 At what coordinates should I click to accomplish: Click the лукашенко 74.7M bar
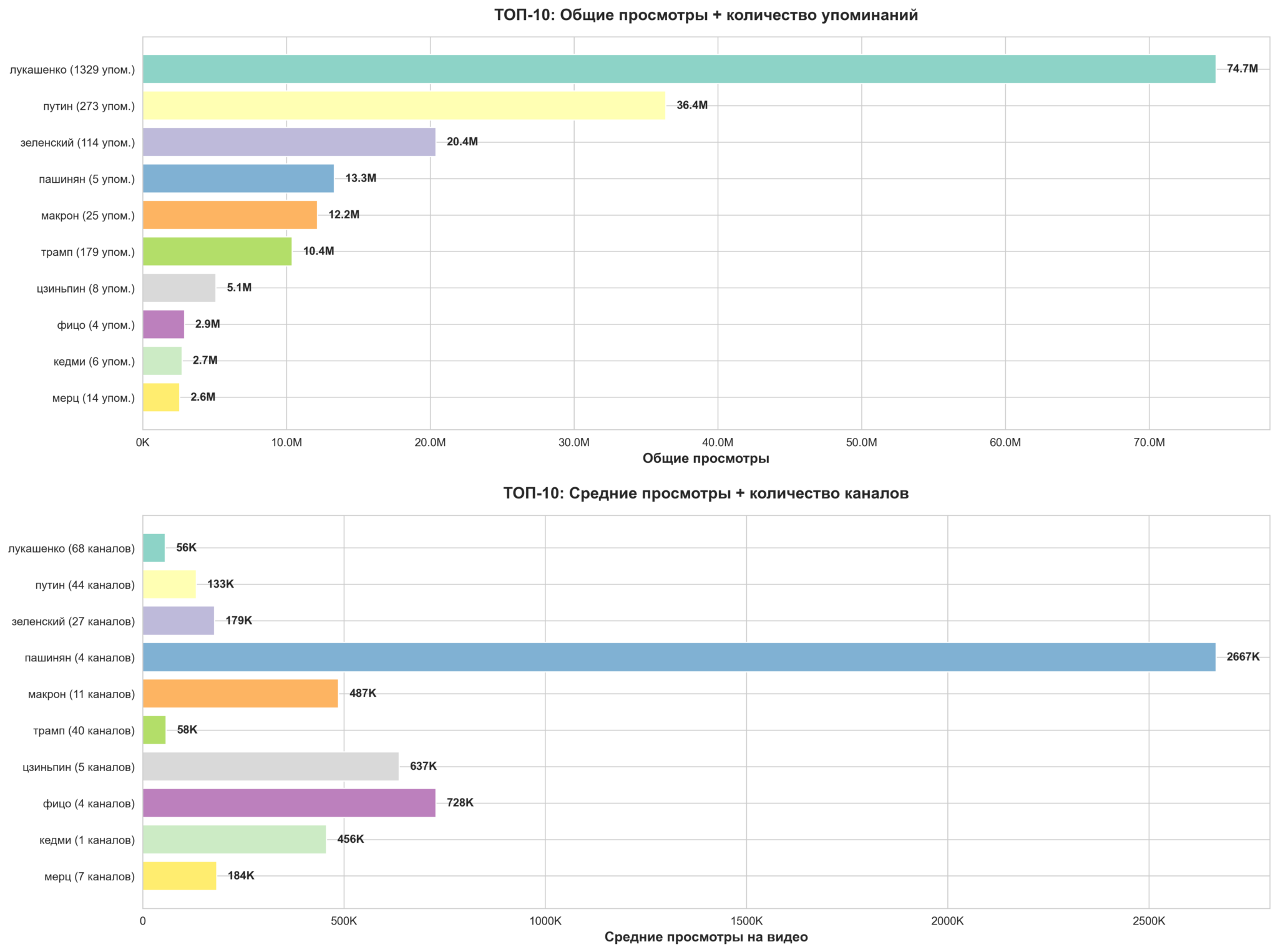coord(678,69)
